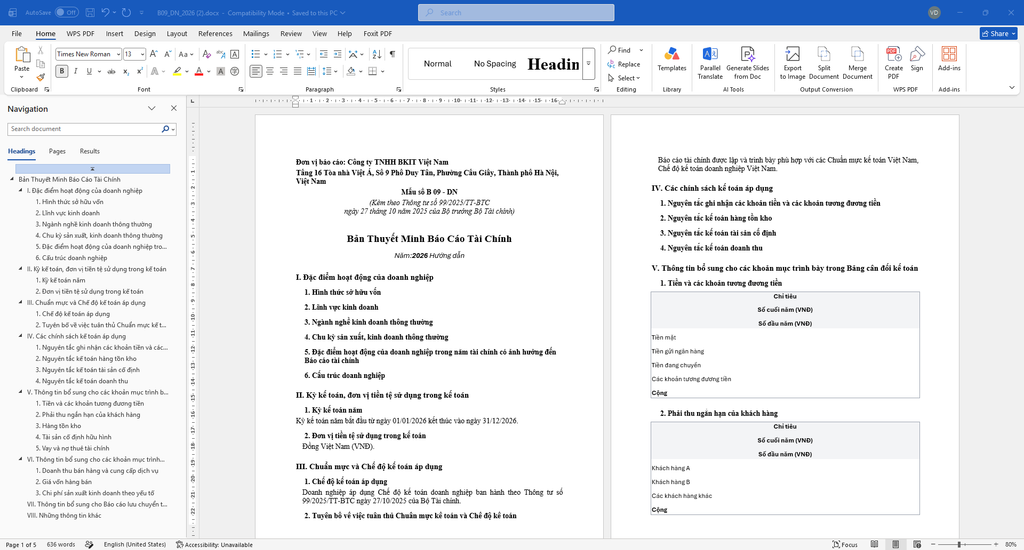Toggle Italic formatting
Screen dimensions: 1024x550
(x=76, y=71)
